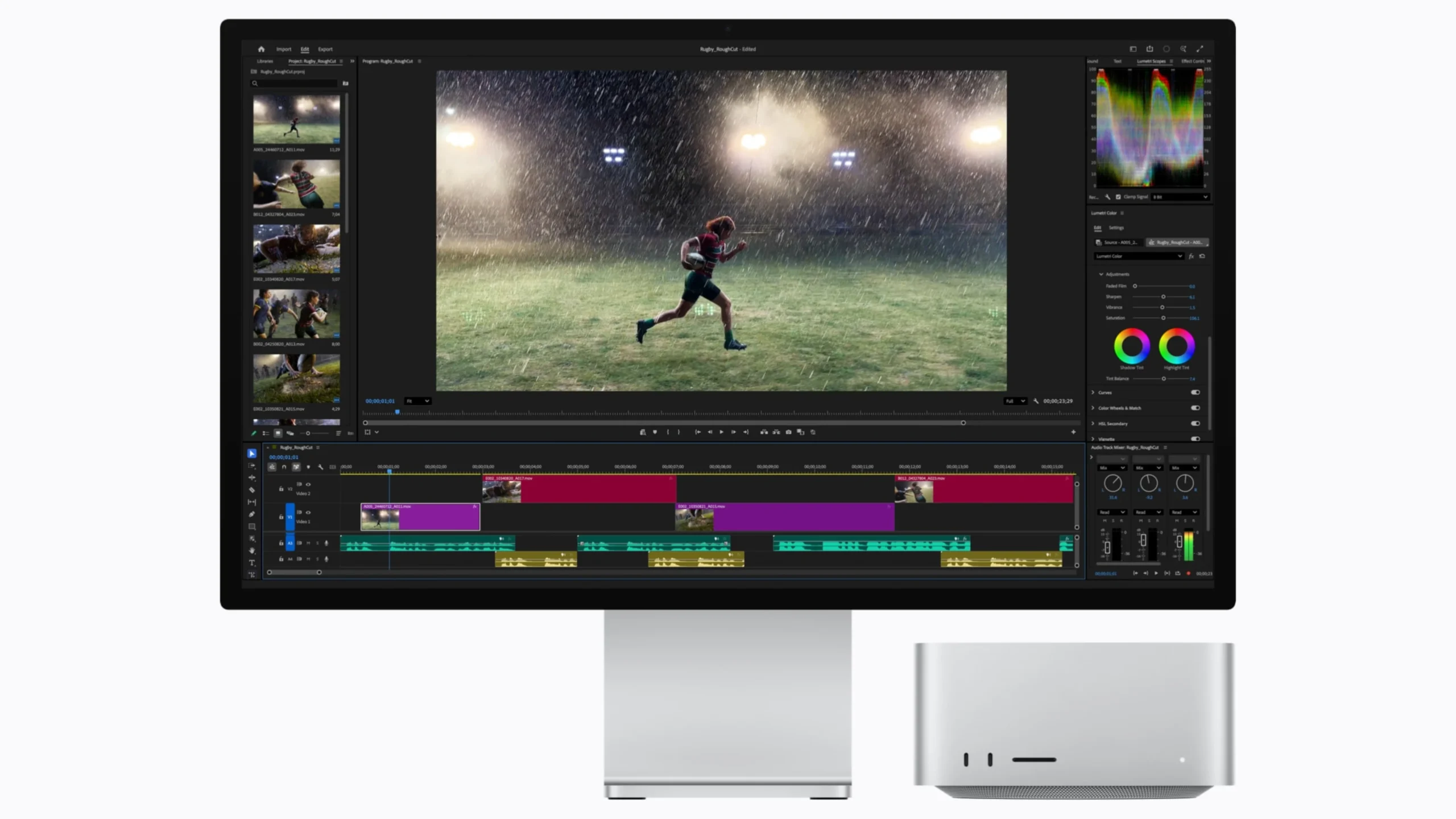This screenshot has width=1456, height=819.
Task: Toggle timeline Snap magnet icon
Action: 284,467
